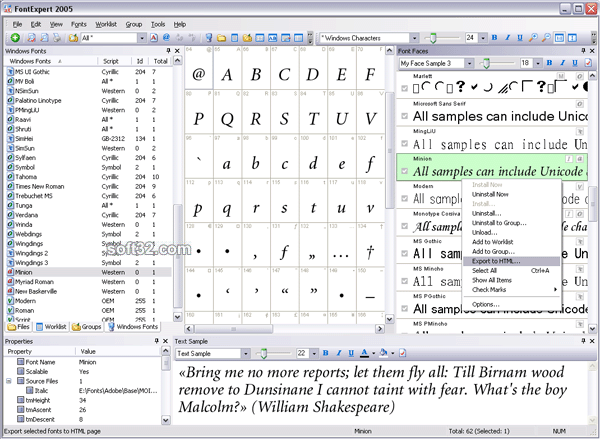Toggle checkbox for Modern font face
The image size is (600, 439).
404,199
